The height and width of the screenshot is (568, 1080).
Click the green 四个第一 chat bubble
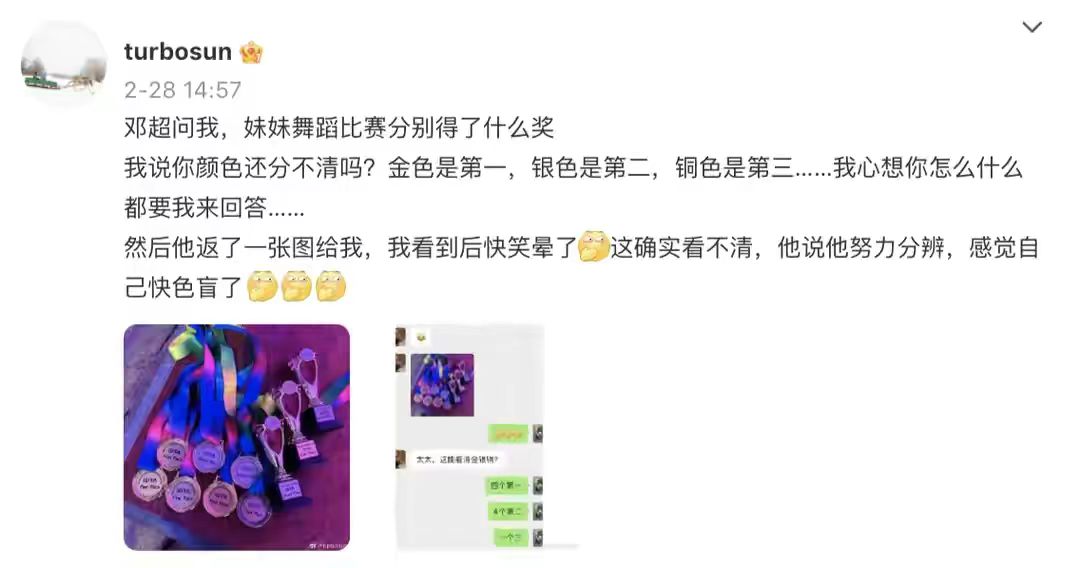[x=508, y=485]
